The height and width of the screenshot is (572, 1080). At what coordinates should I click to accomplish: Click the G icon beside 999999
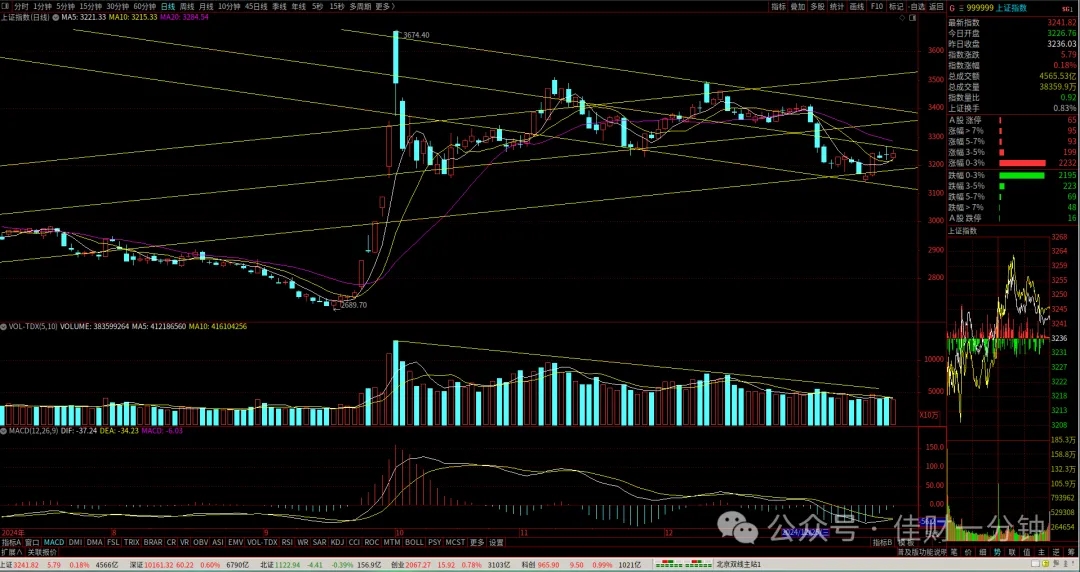pos(953,8)
